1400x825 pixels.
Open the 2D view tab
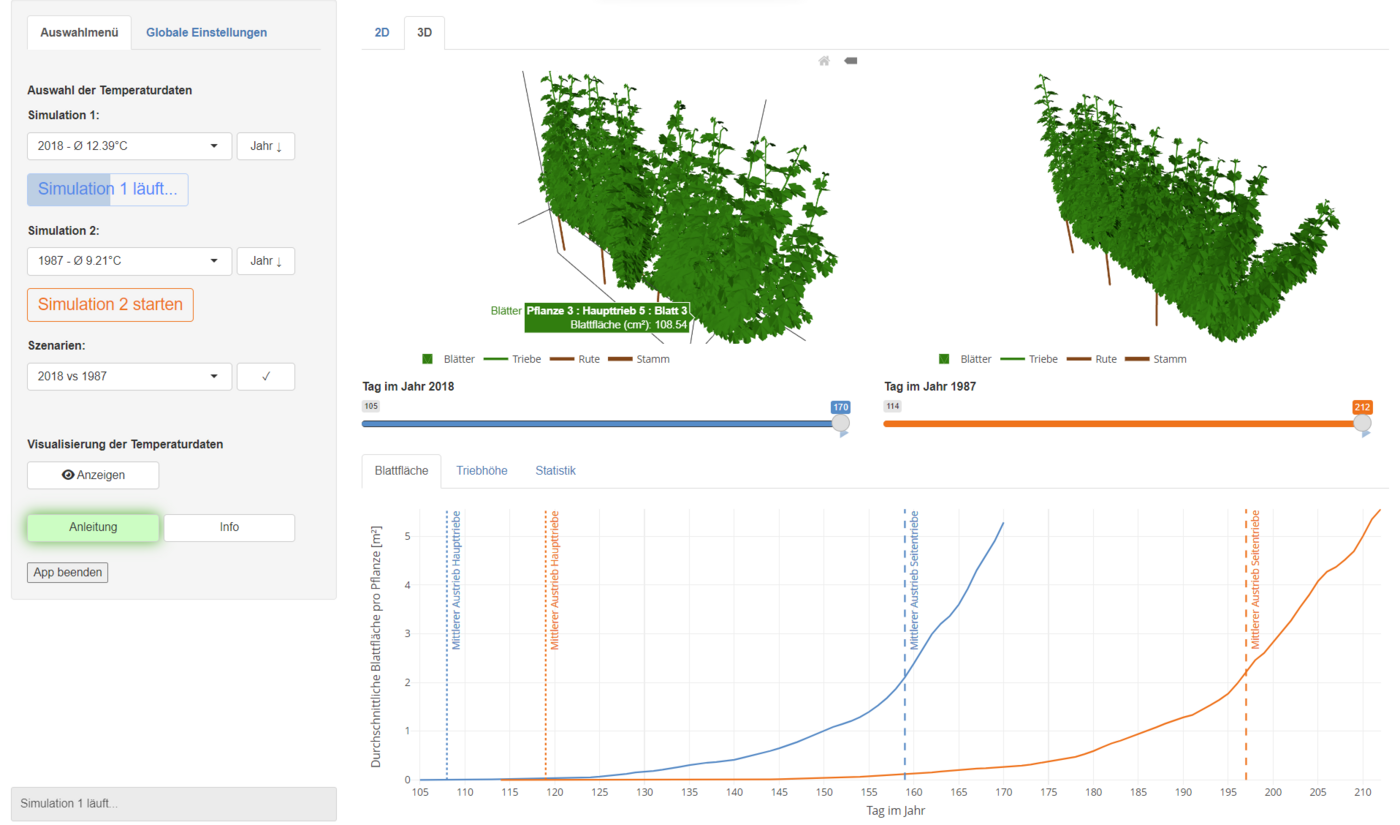(x=382, y=32)
